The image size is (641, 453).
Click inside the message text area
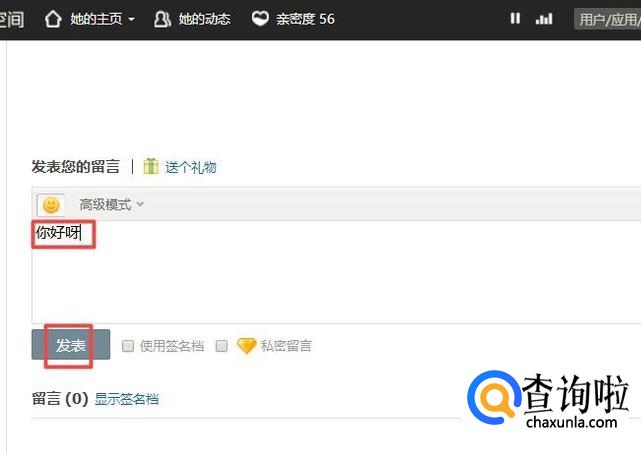coord(336,272)
